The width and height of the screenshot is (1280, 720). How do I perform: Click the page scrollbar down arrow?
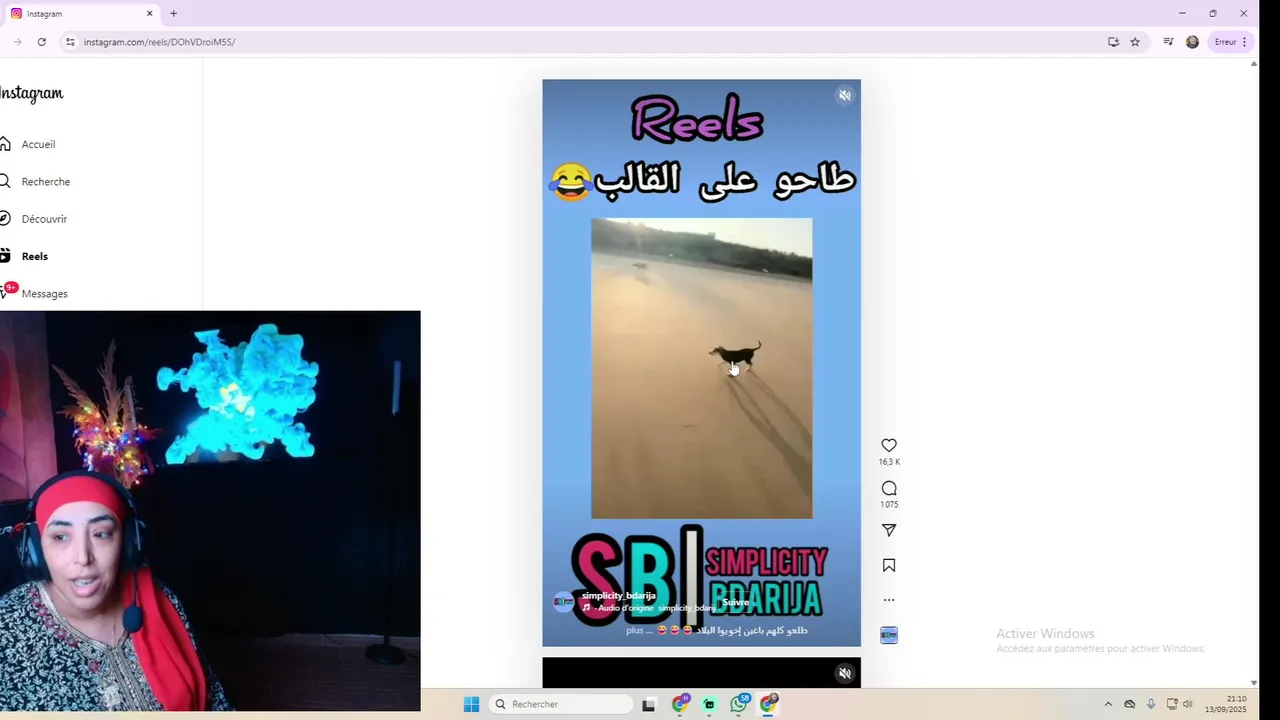[x=1254, y=682]
